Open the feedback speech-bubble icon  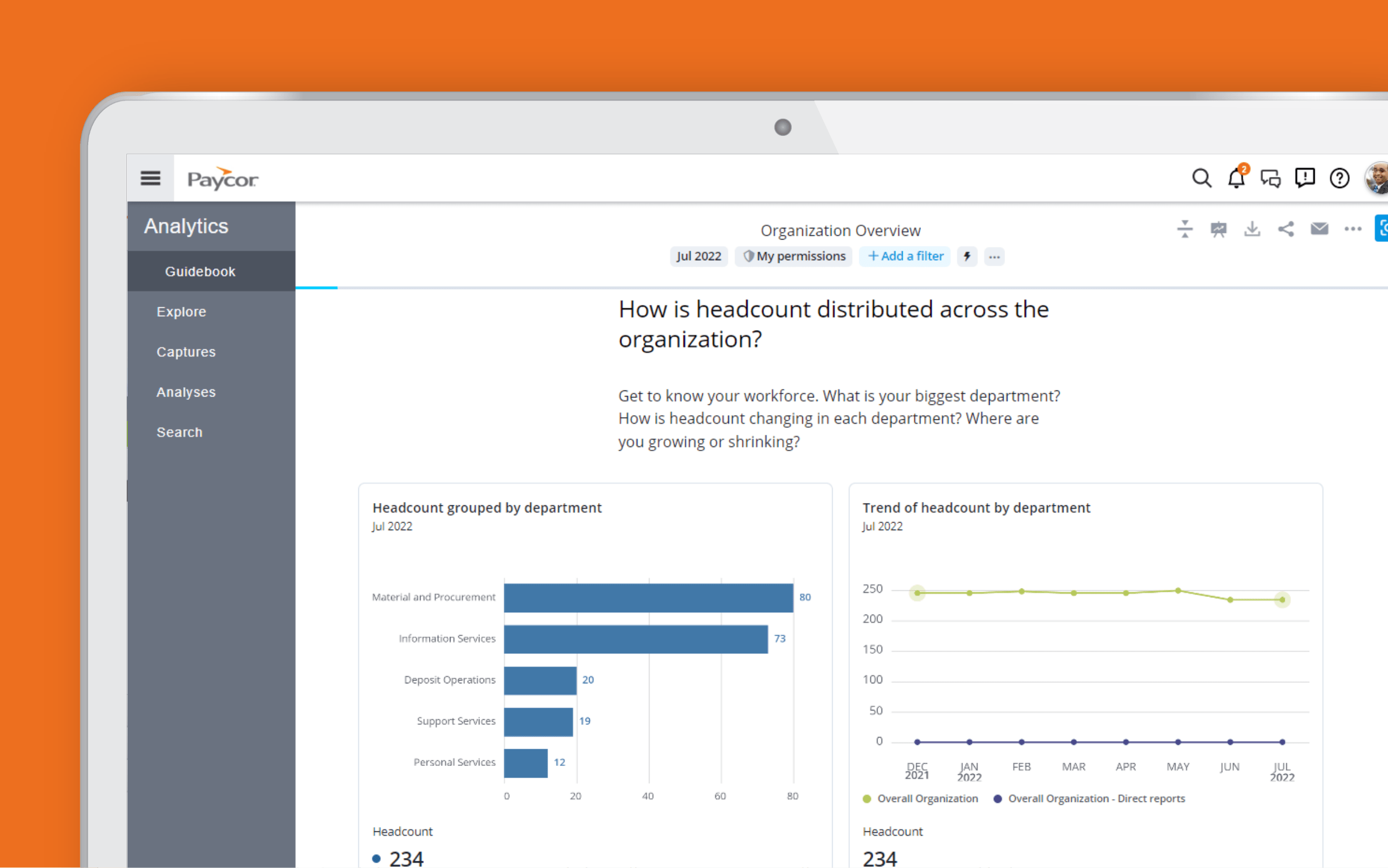coord(1305,178)
